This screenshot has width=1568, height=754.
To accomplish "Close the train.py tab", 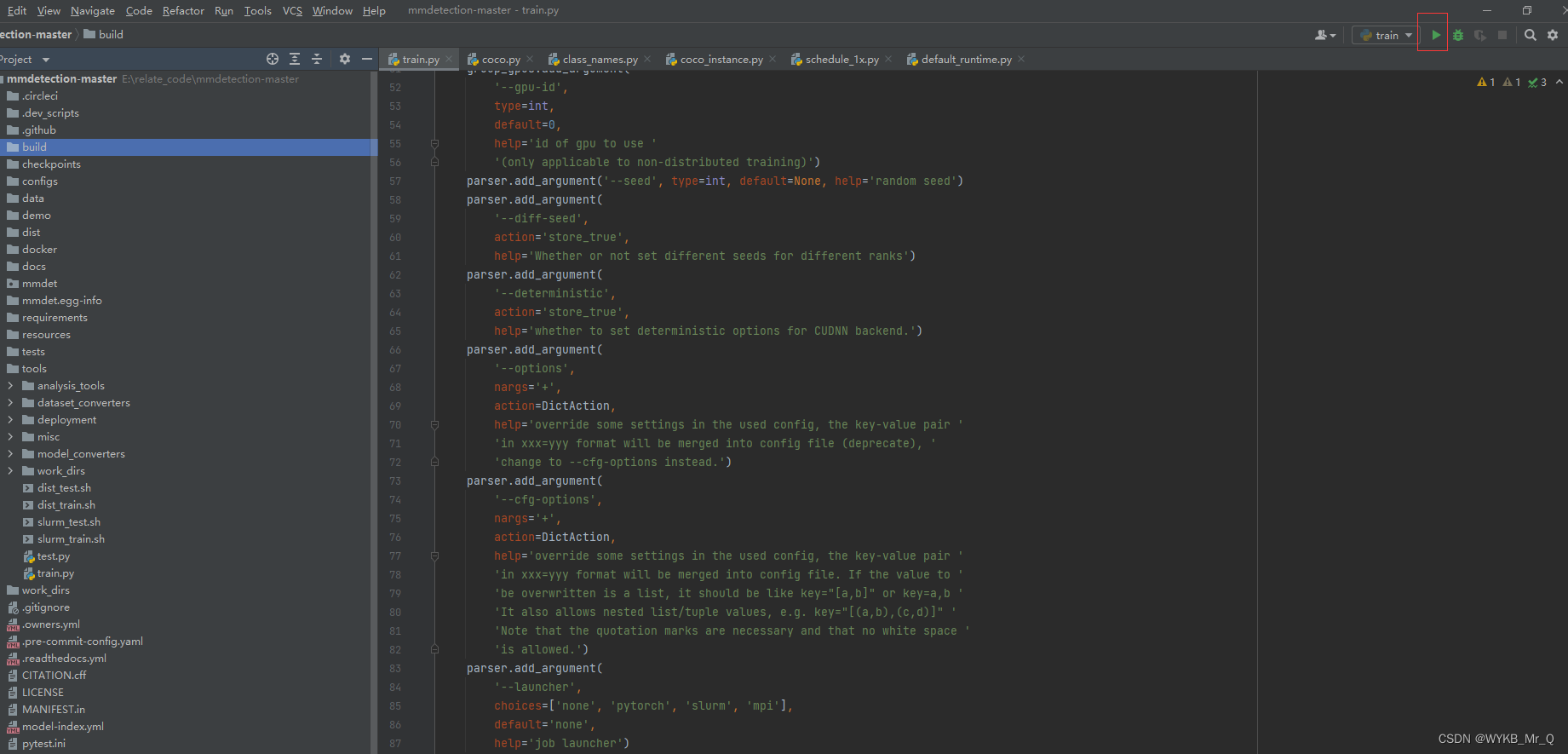I will [x=449, y=59].
